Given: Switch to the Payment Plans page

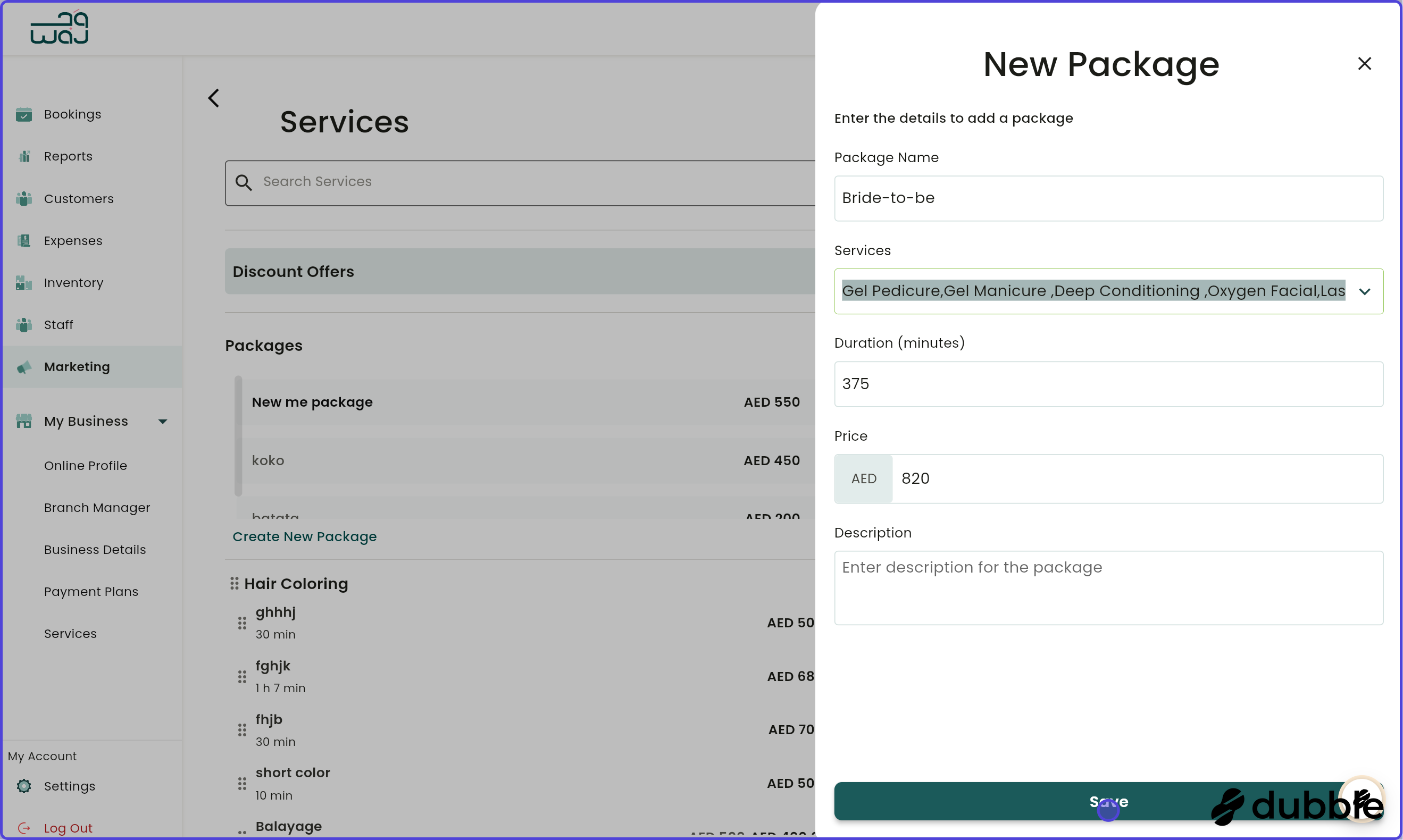Looking at the screenshot, I should (91, 592).
